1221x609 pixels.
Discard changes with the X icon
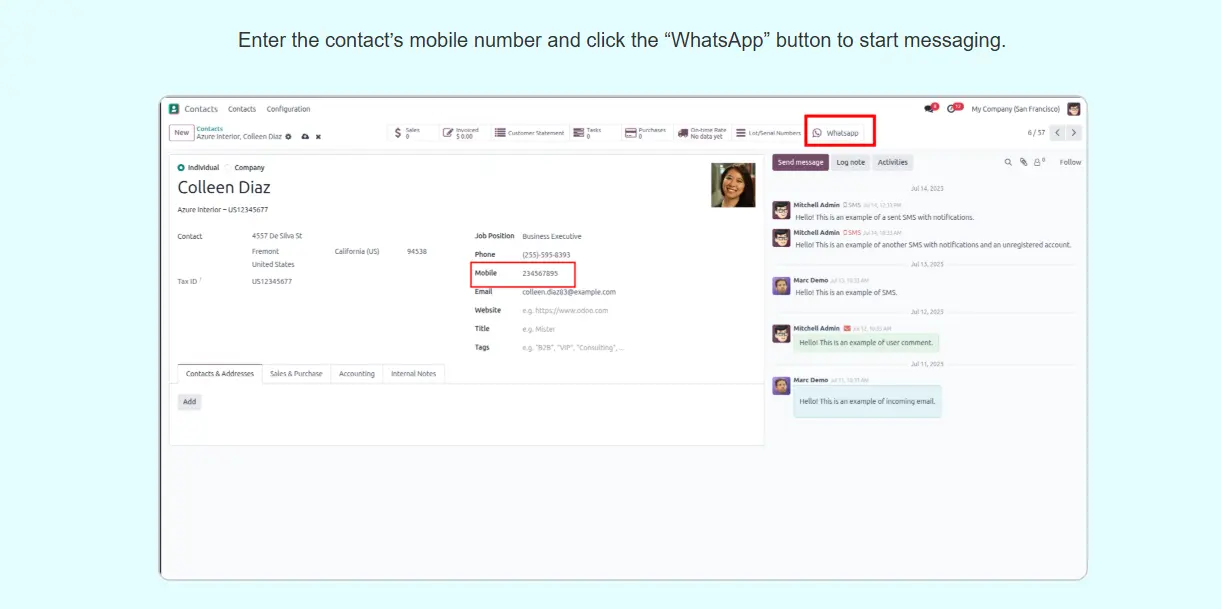318,137
